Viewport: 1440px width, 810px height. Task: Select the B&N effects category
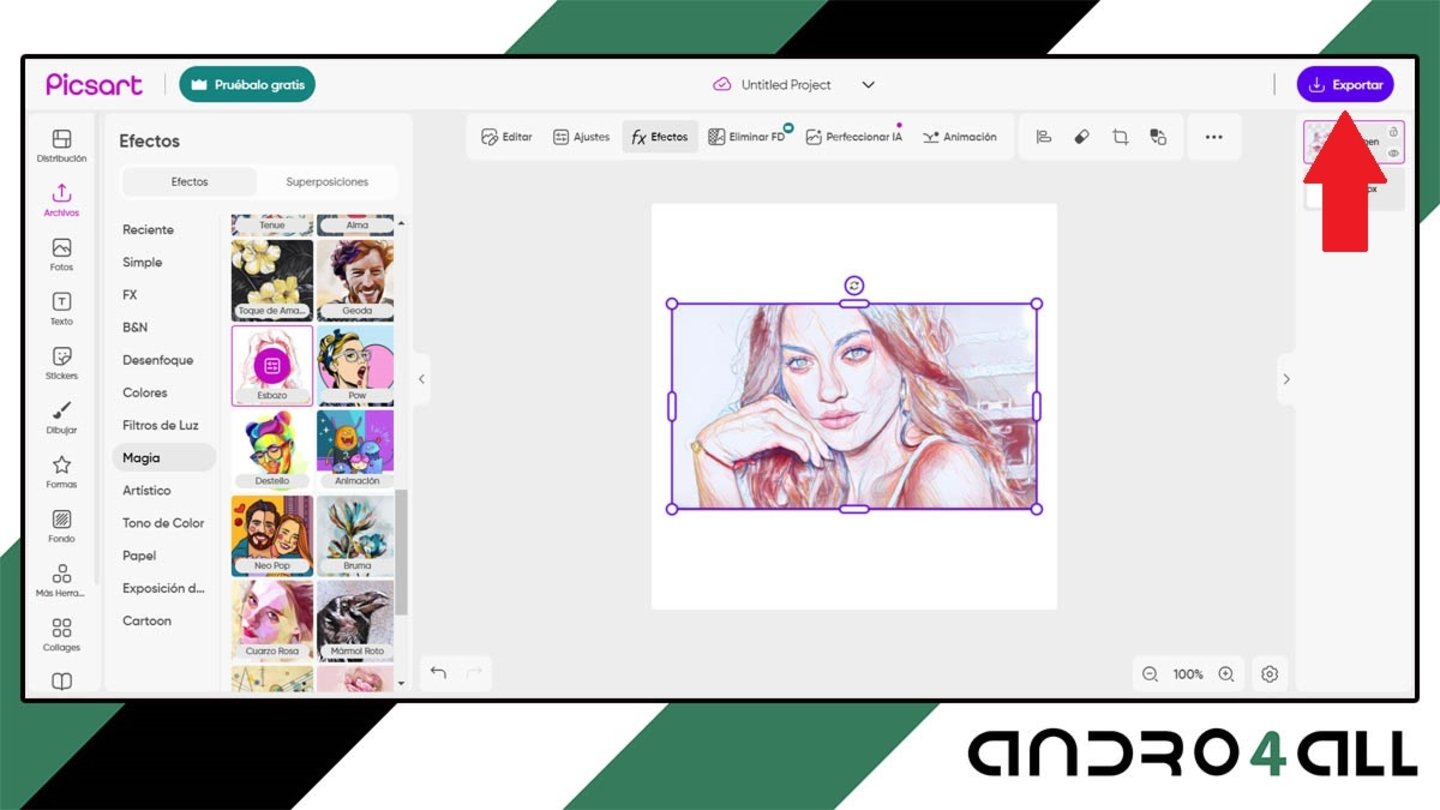[135, 327]
